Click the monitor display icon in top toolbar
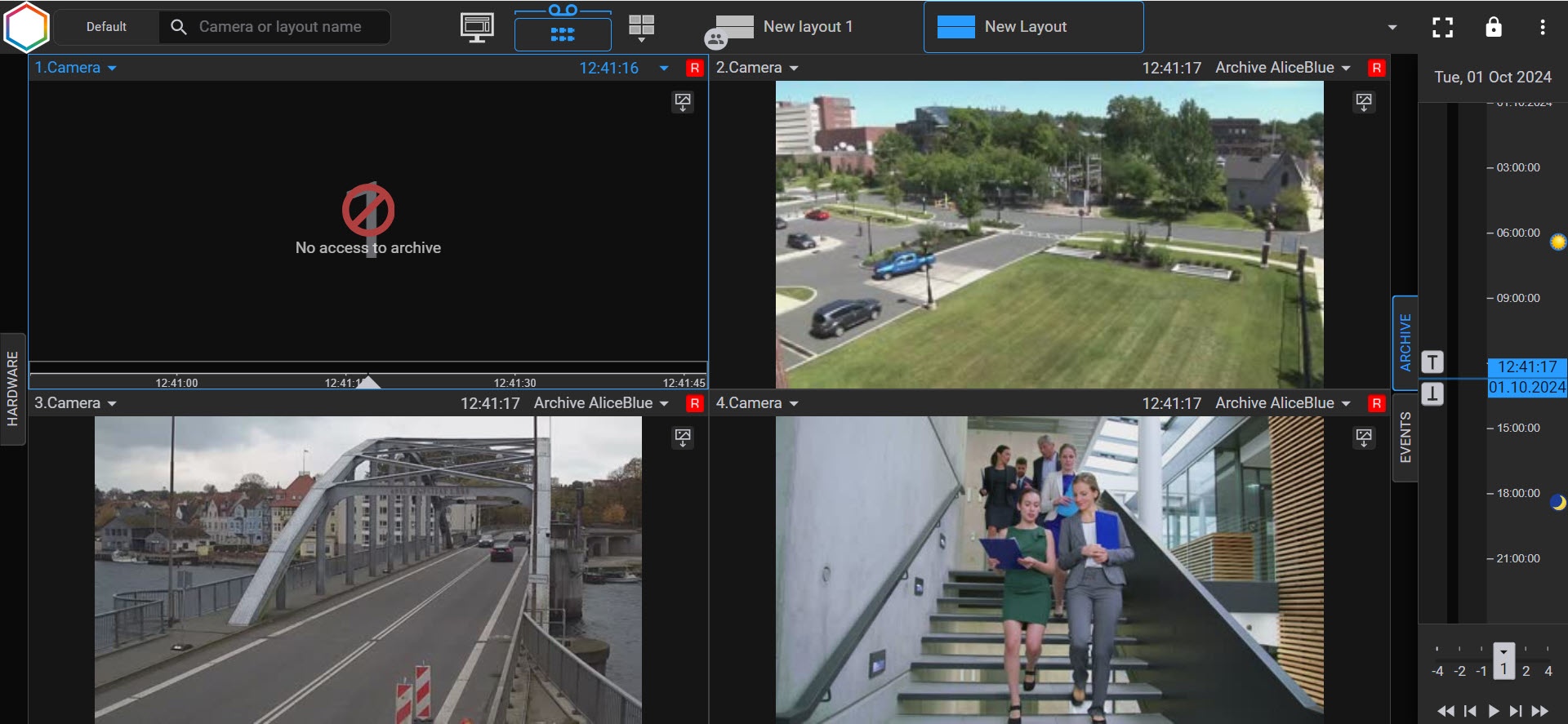This screenshot has width=1568, height=724. (476, 27)
